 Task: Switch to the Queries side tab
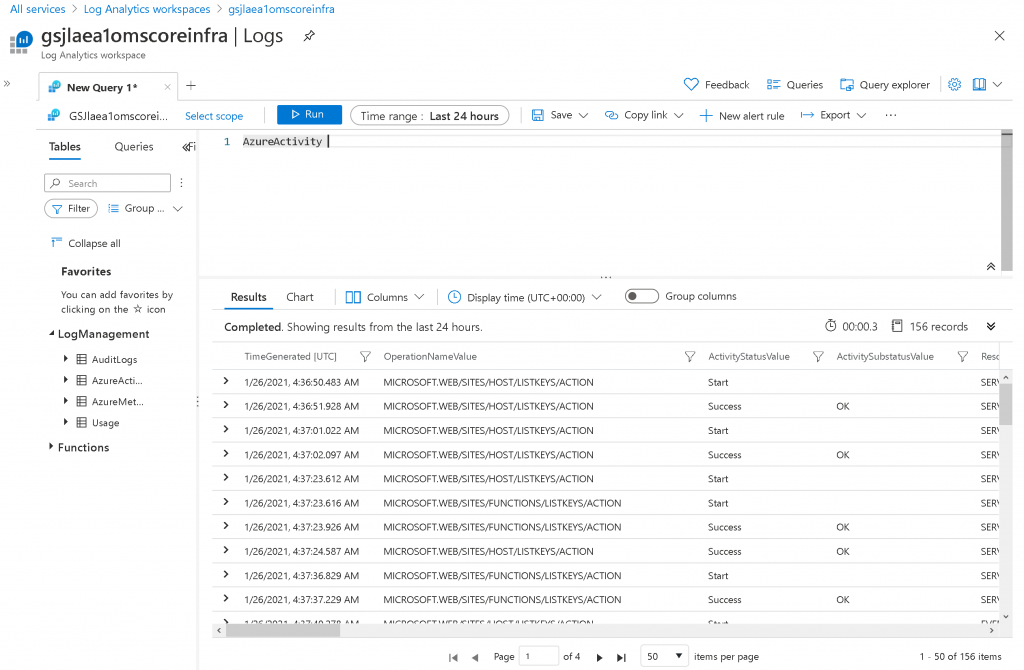click(134, 147)
